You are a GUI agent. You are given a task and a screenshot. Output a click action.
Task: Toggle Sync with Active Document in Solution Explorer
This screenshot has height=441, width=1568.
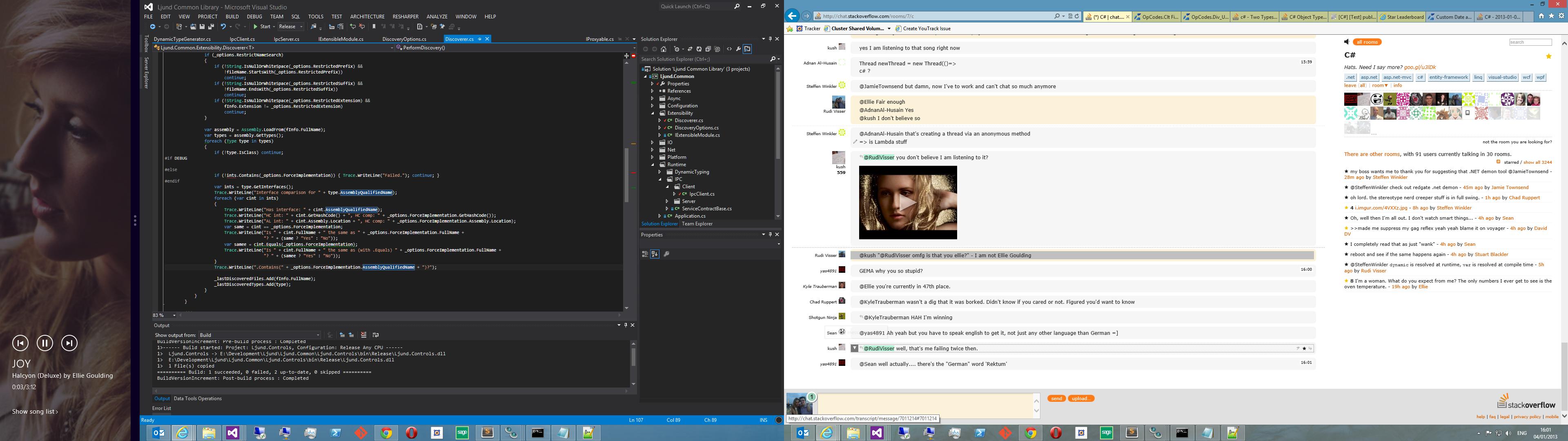pos(690,49)
